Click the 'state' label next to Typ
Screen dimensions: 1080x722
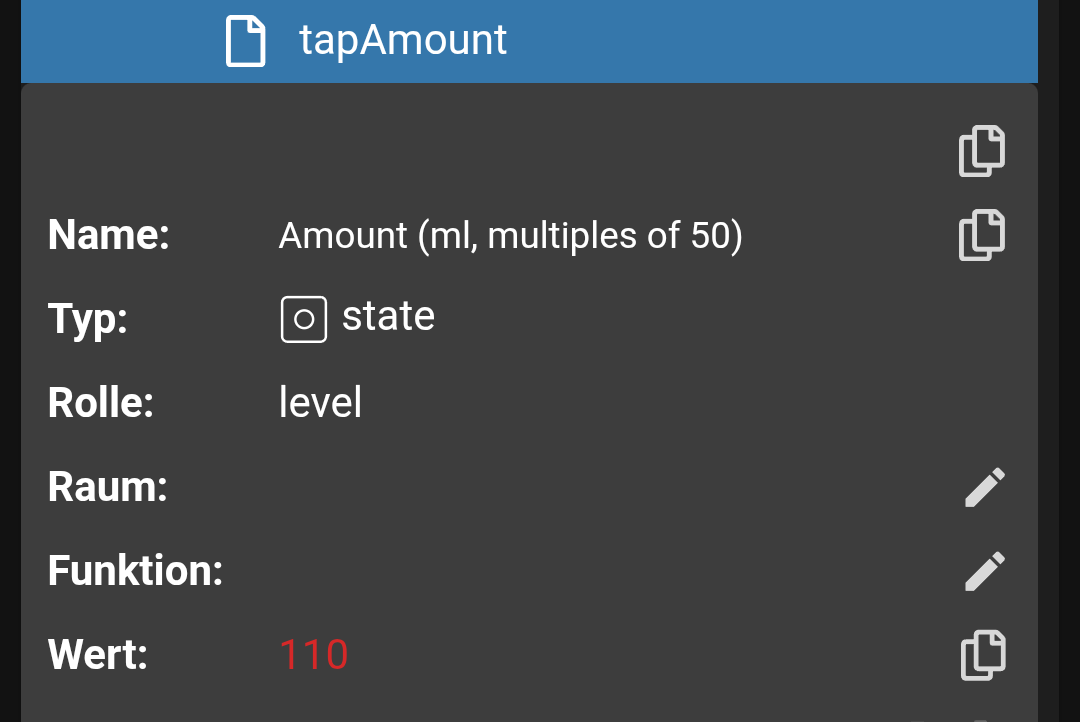click(x=389, y=316)
